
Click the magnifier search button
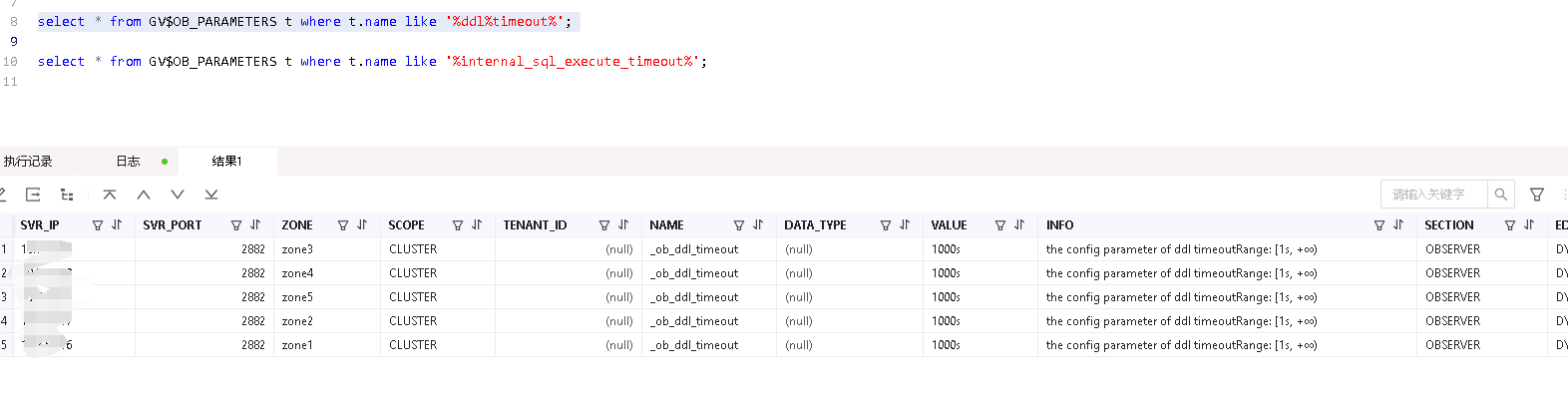click(1500, 195)
